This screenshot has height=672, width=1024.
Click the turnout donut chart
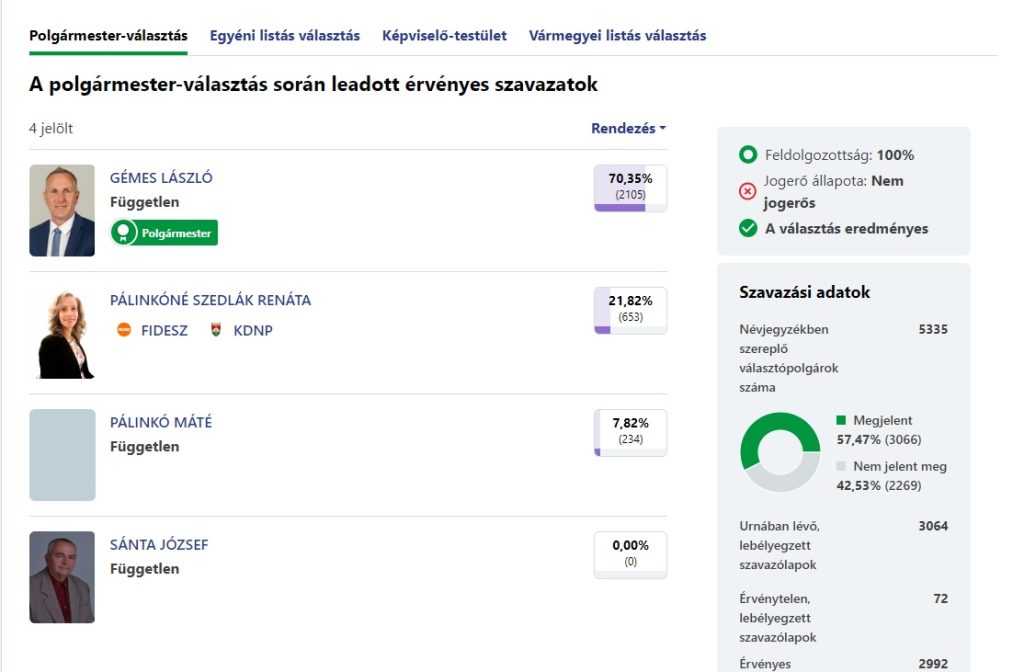click(x=780, y=452)
